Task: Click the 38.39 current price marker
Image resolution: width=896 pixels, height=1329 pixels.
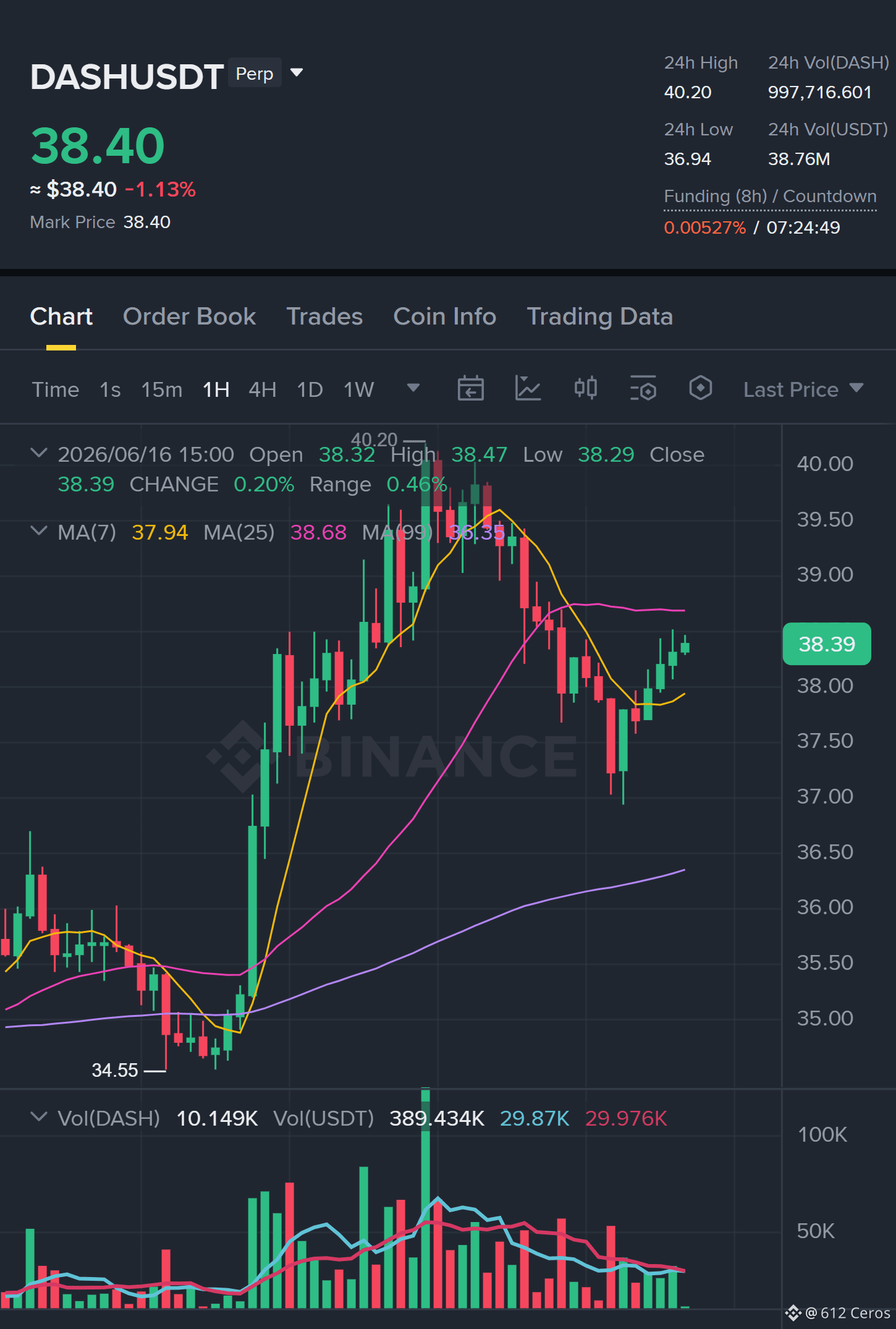Action: (827, 644)
